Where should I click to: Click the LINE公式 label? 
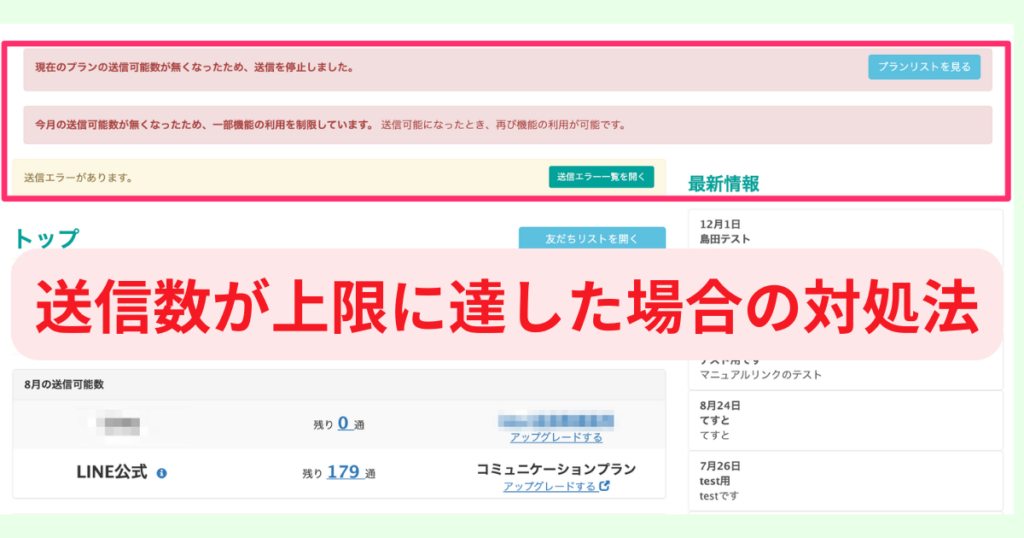click(x=111, y=472)
